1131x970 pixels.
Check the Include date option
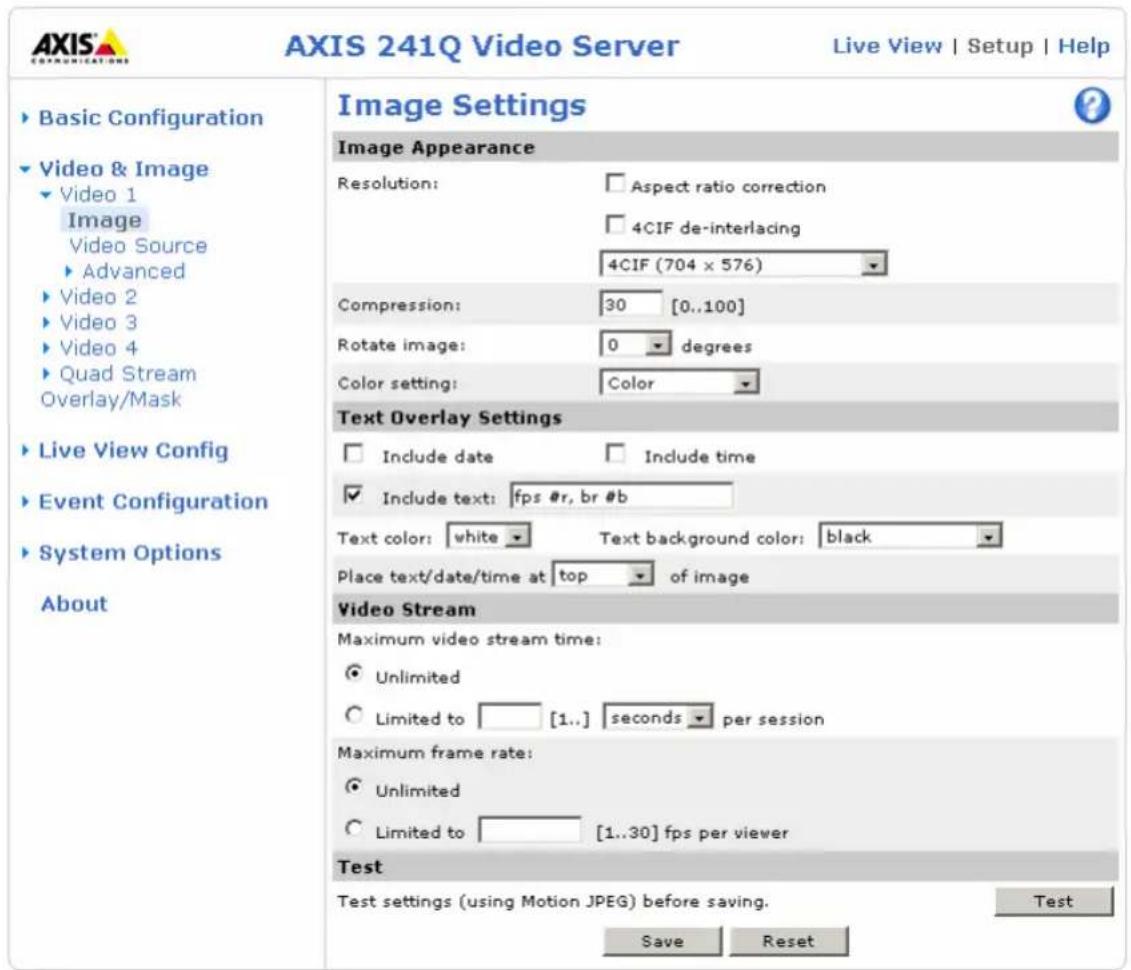353,454
